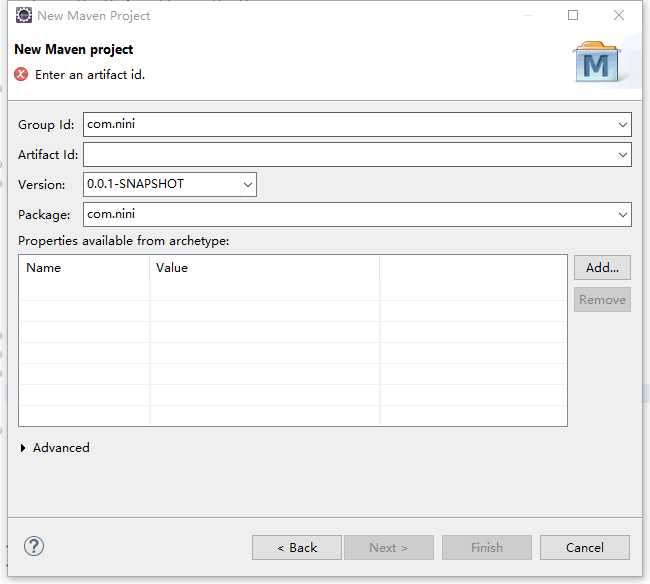The width and height of the screenshot is (650, 584).
Task: Click the Add... button
Action: [602, 267]
